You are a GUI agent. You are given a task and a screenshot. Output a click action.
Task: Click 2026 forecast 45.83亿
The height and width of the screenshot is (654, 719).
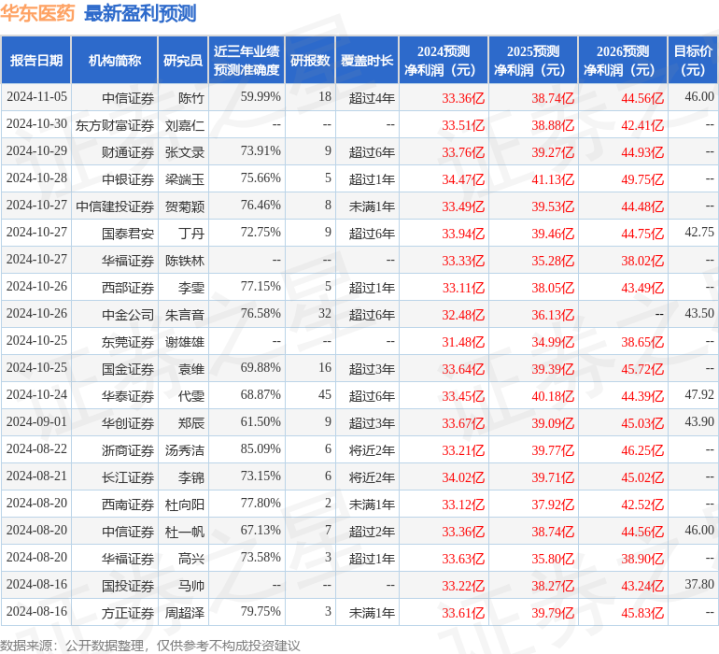point(642,612)
